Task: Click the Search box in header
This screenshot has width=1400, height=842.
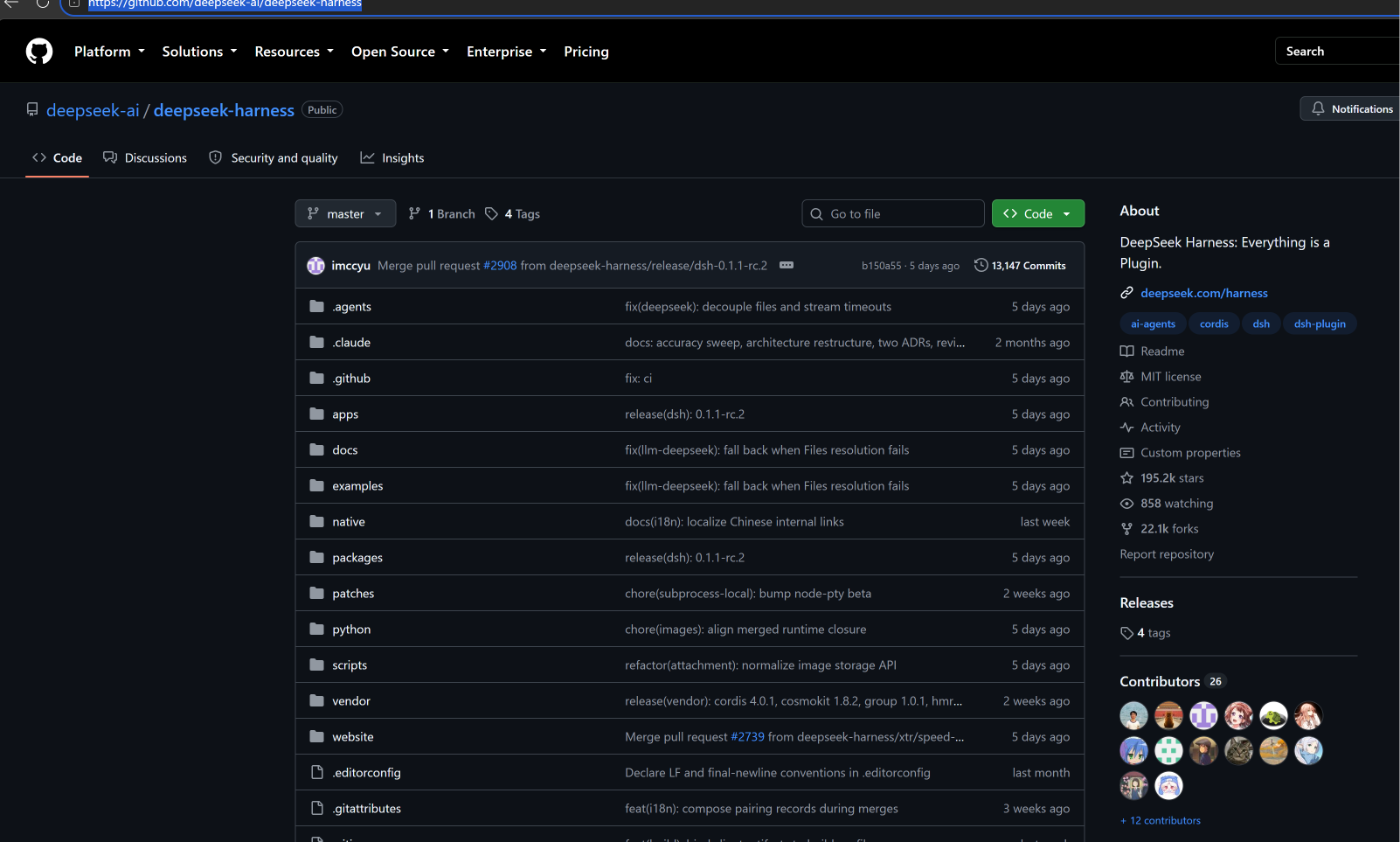Action: point(1337,52)
